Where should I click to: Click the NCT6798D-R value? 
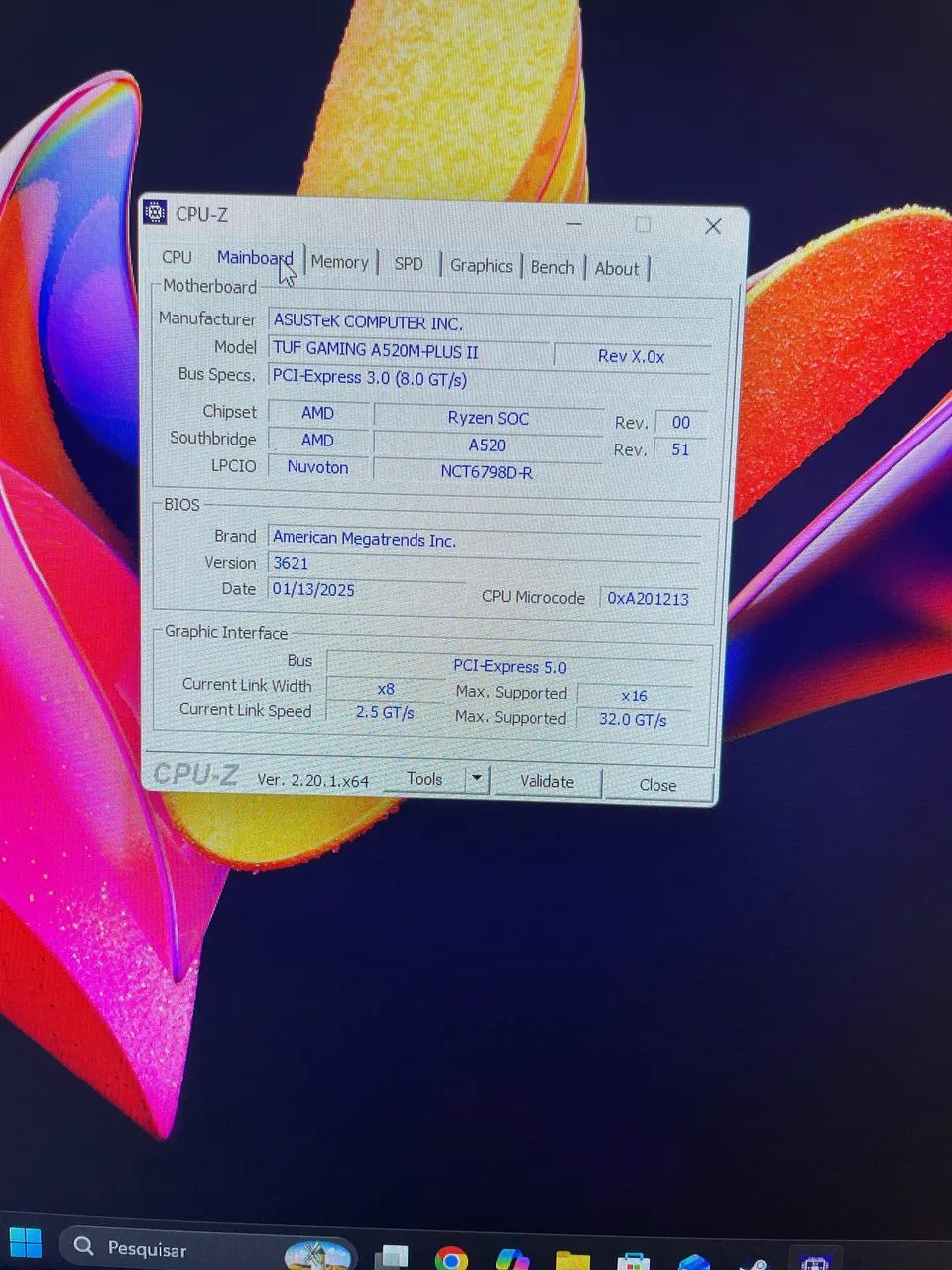[486, 472]
